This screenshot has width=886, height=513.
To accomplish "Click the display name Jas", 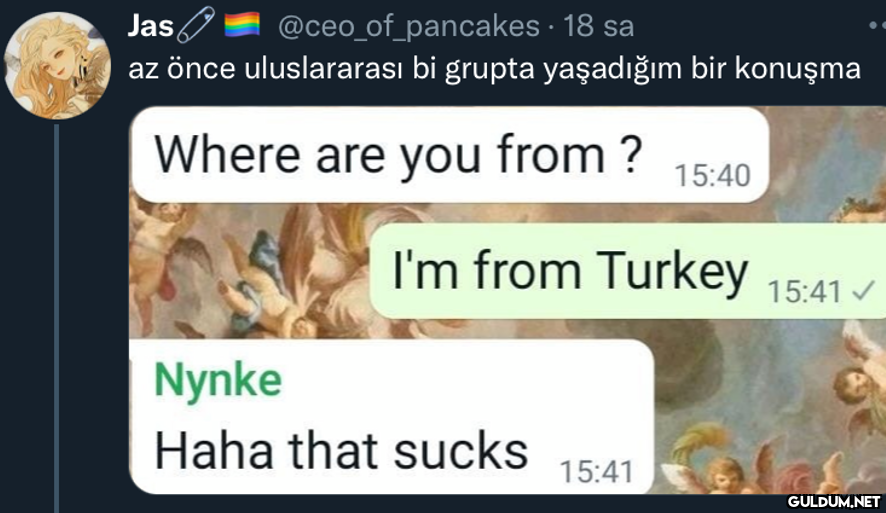I will [x=150, y=26].
